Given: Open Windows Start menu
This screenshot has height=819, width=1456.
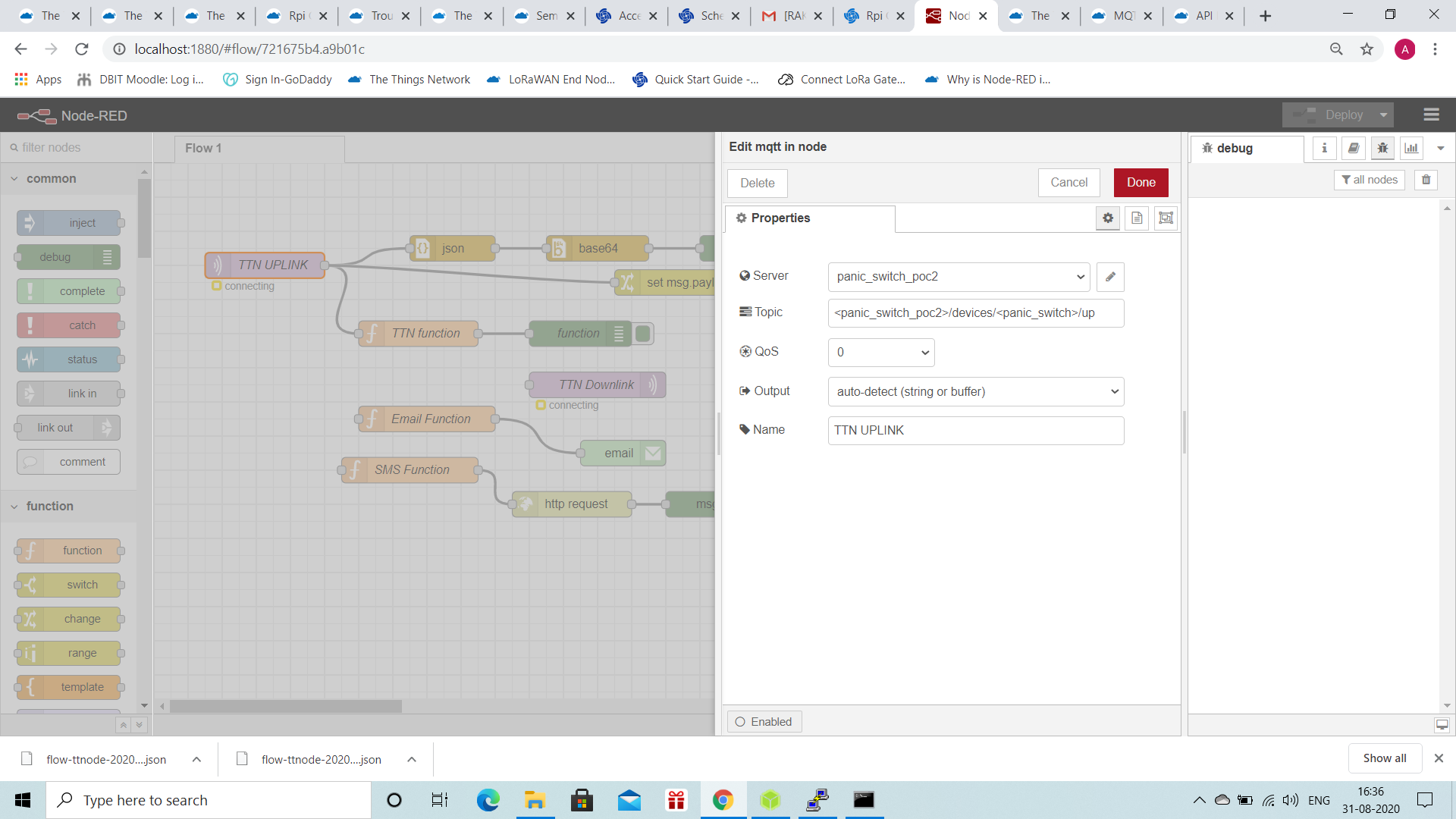Looking at the screenshot, I should pyautogui.click(x=23, y=800).
